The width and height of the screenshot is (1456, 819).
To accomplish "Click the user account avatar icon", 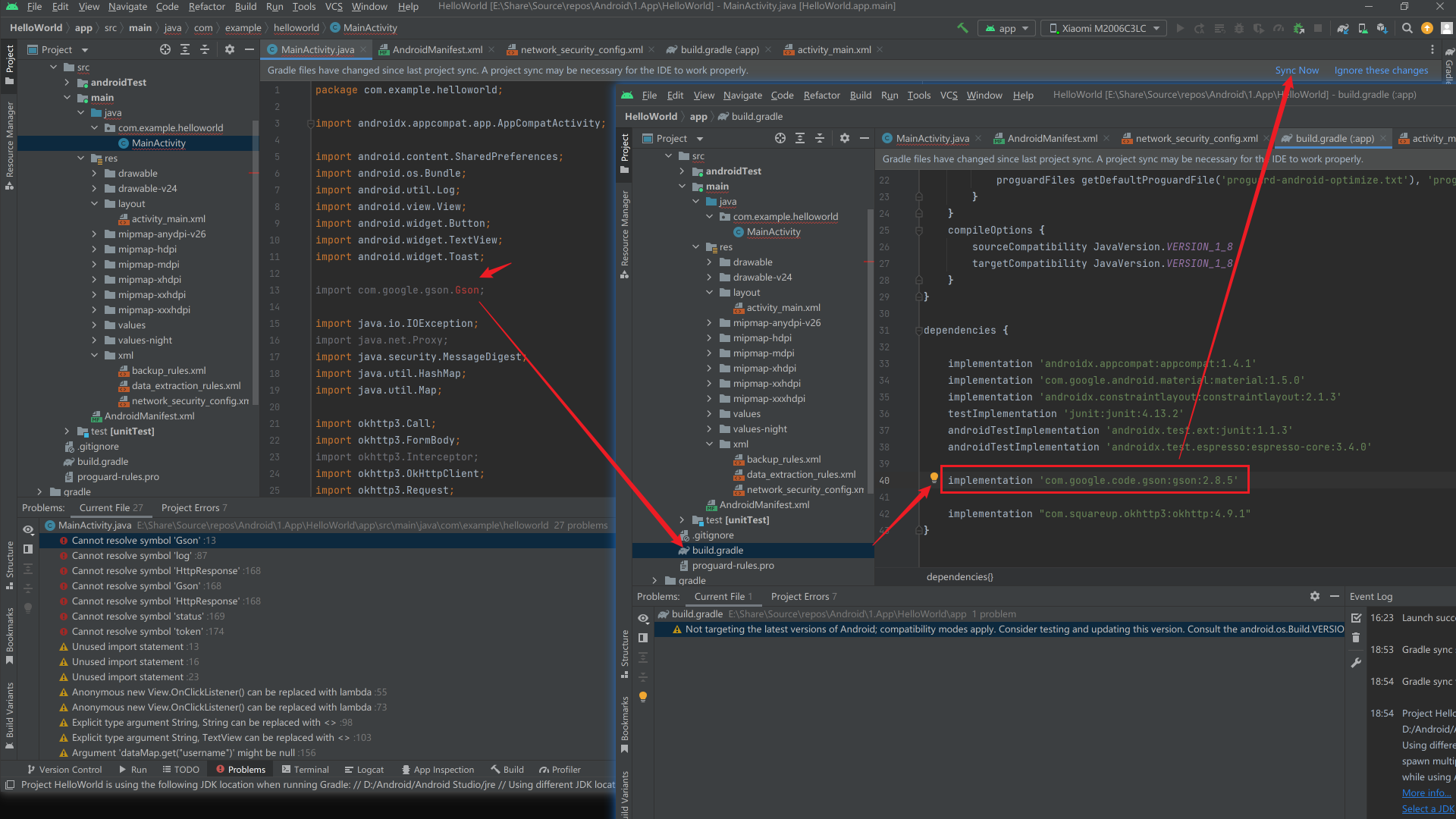I will (1447, 28).
